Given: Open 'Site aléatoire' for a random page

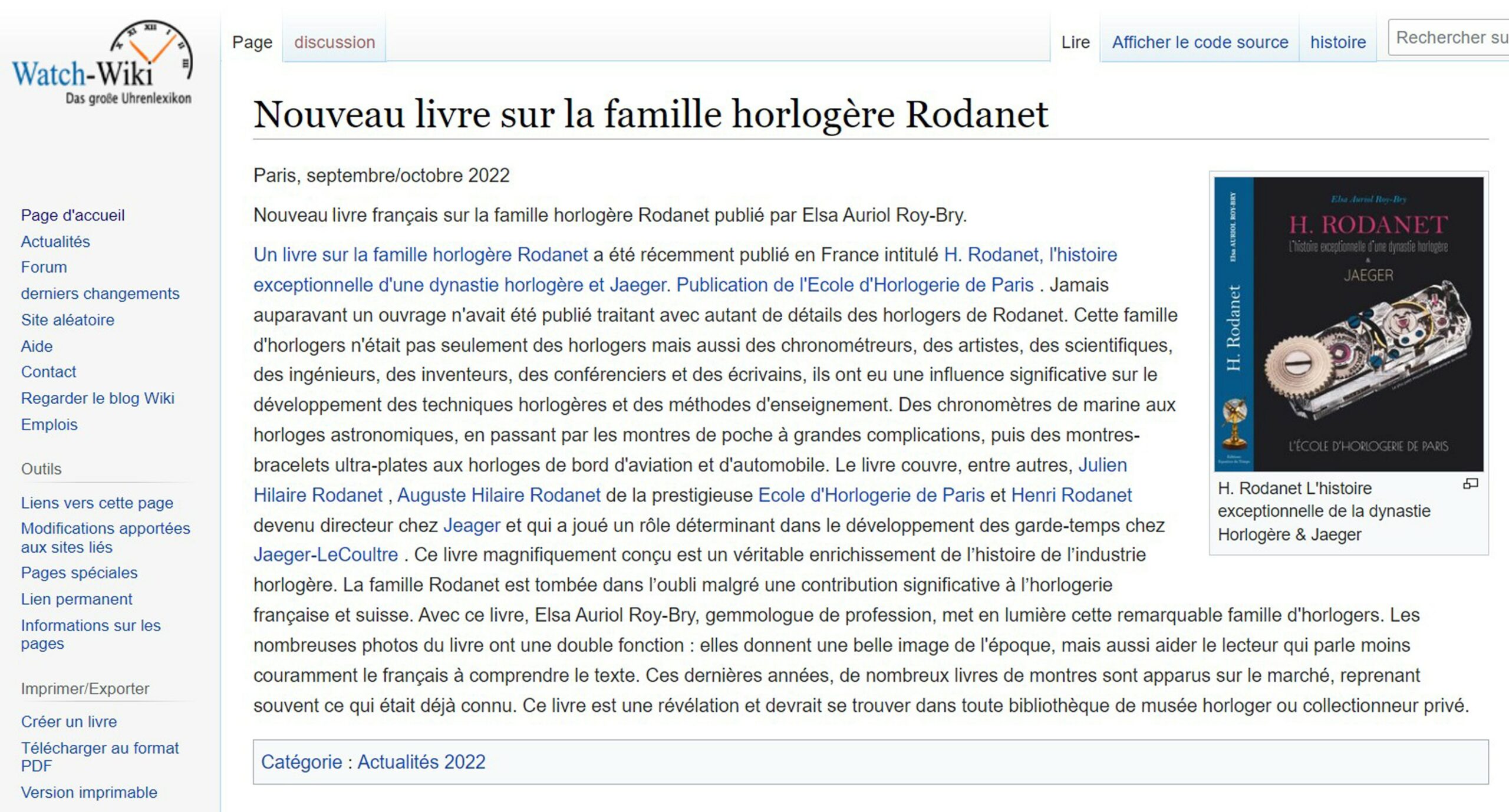Looking at the screenshot, I should pos(67,319).
